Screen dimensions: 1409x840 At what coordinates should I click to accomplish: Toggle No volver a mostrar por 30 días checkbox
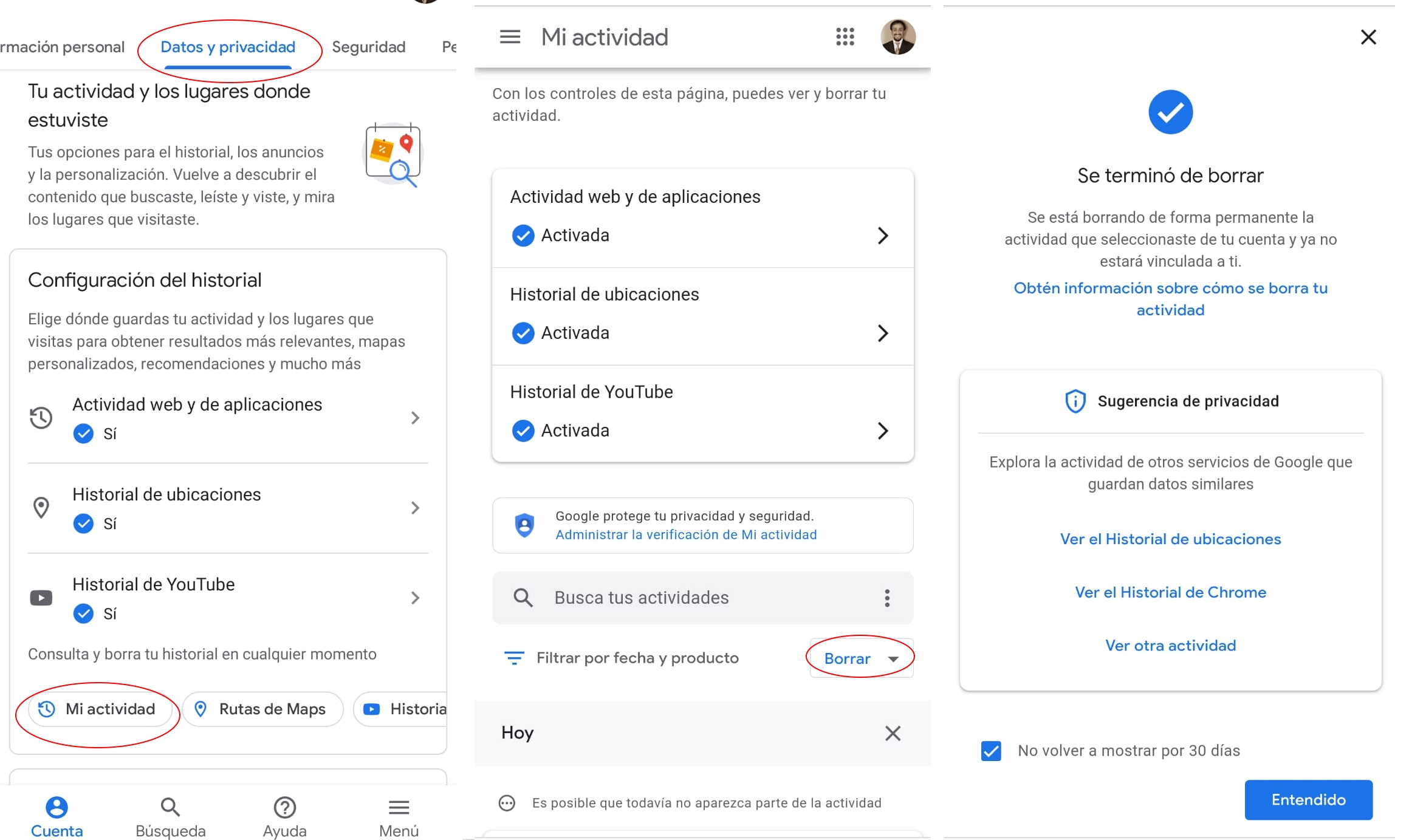pyautogui.click(x=991, y=751)
